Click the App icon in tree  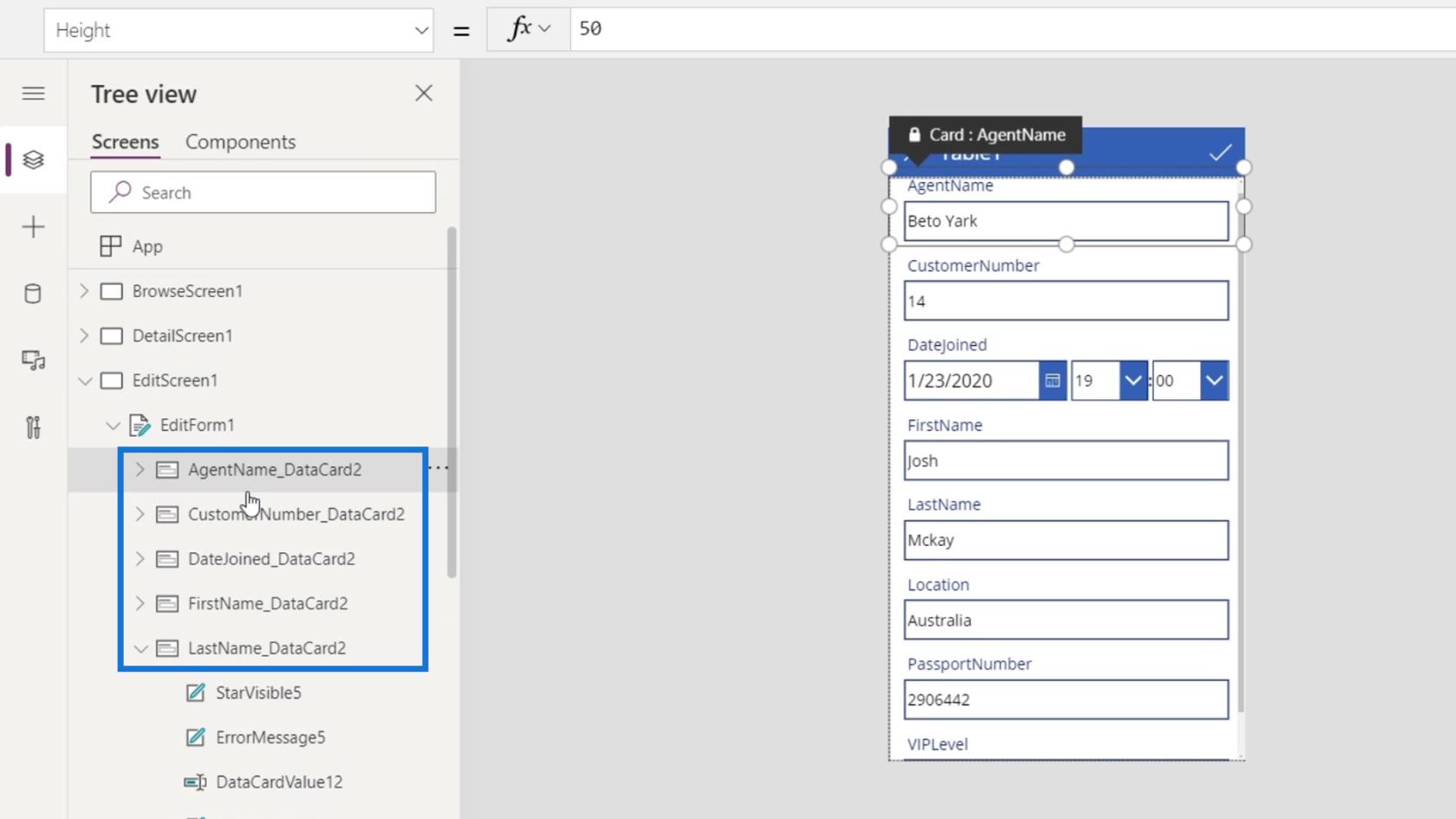110,246
